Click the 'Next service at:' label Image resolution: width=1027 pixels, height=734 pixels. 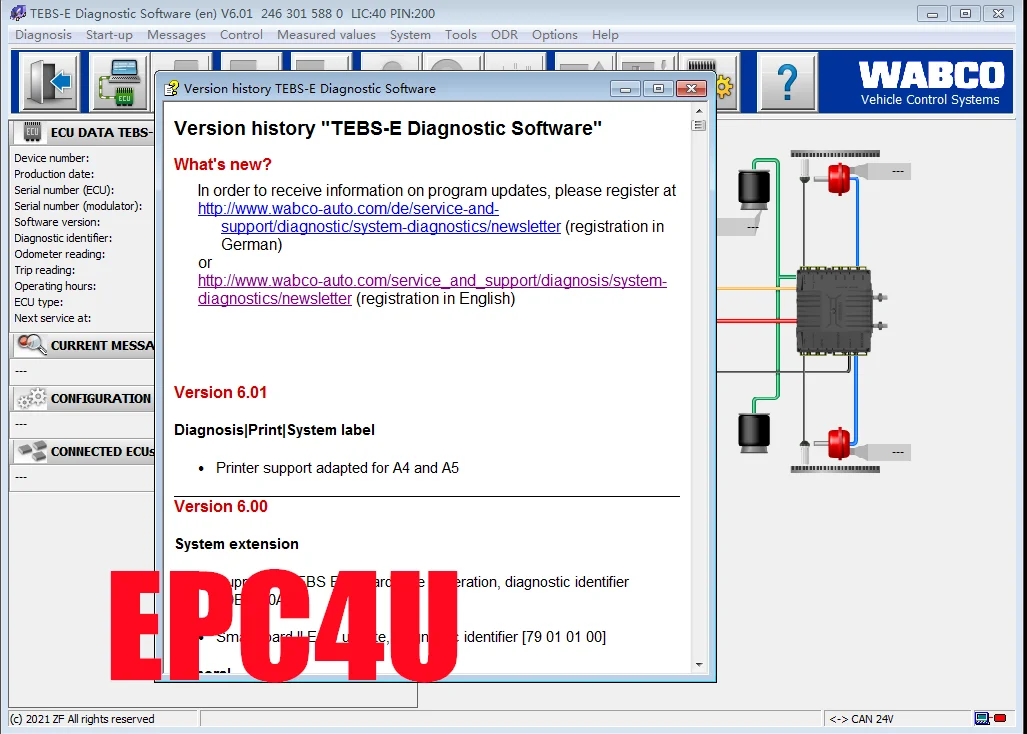[52, 318]
